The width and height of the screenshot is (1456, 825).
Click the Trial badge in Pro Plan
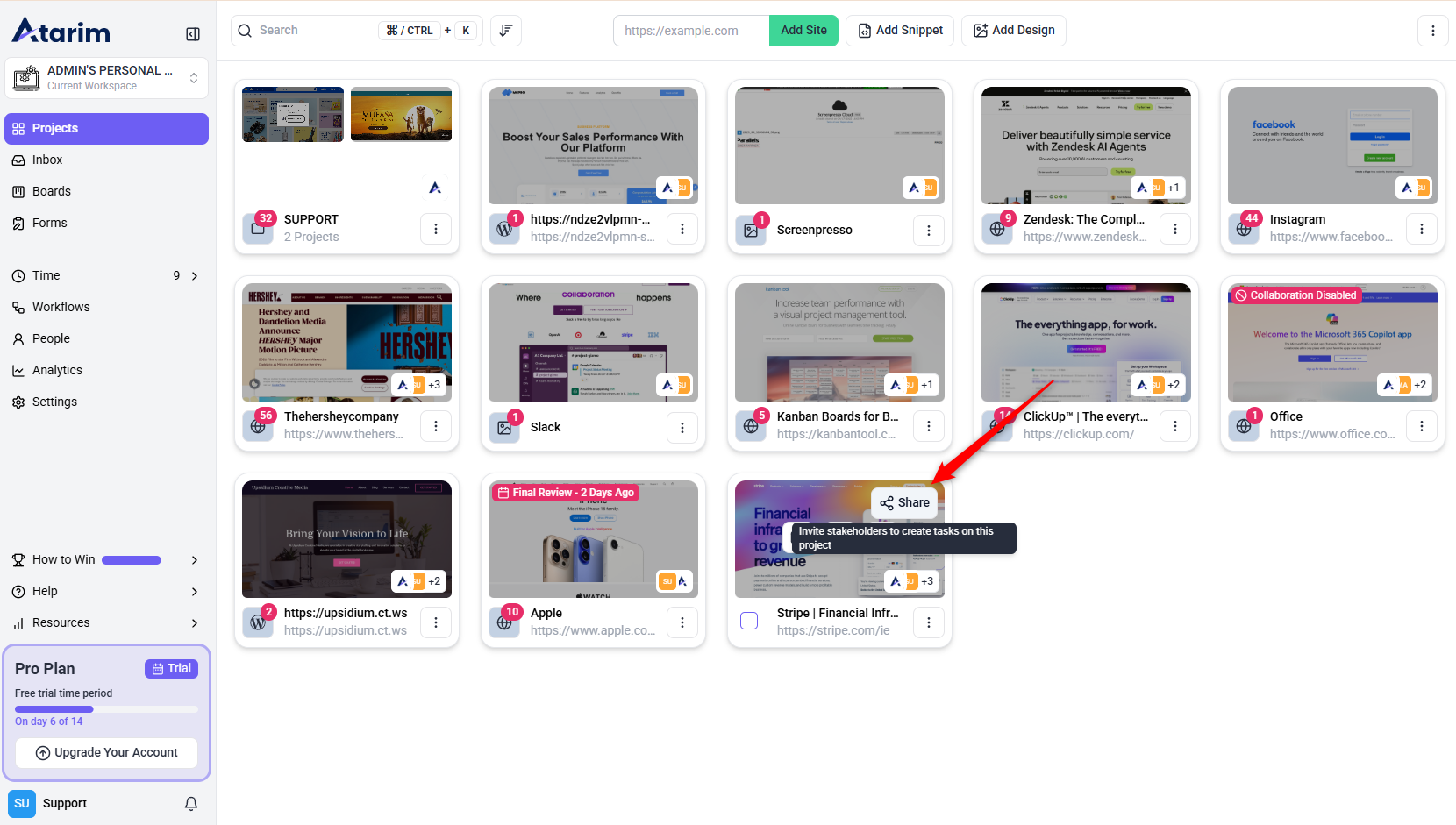[171, 668]
